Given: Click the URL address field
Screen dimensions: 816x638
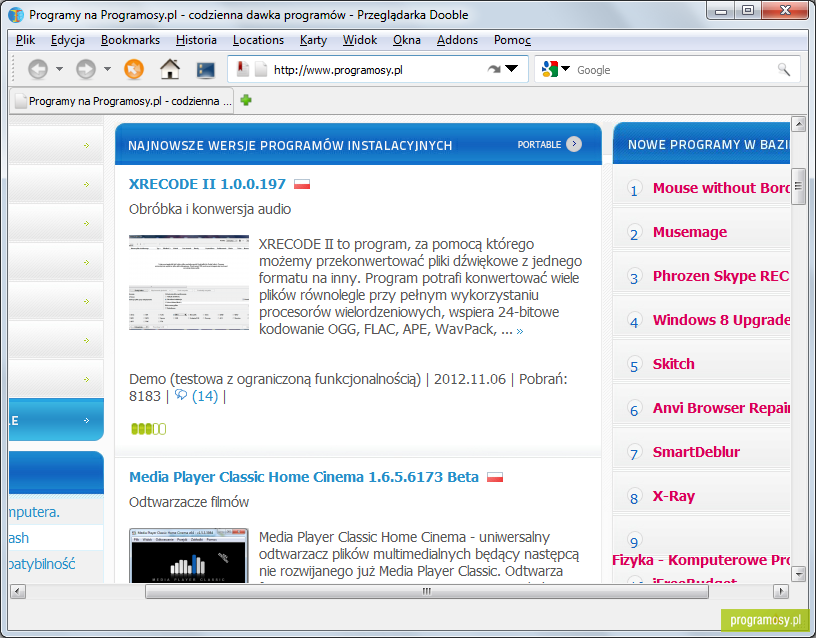Looking at the screenshot, I should point(377,70).
